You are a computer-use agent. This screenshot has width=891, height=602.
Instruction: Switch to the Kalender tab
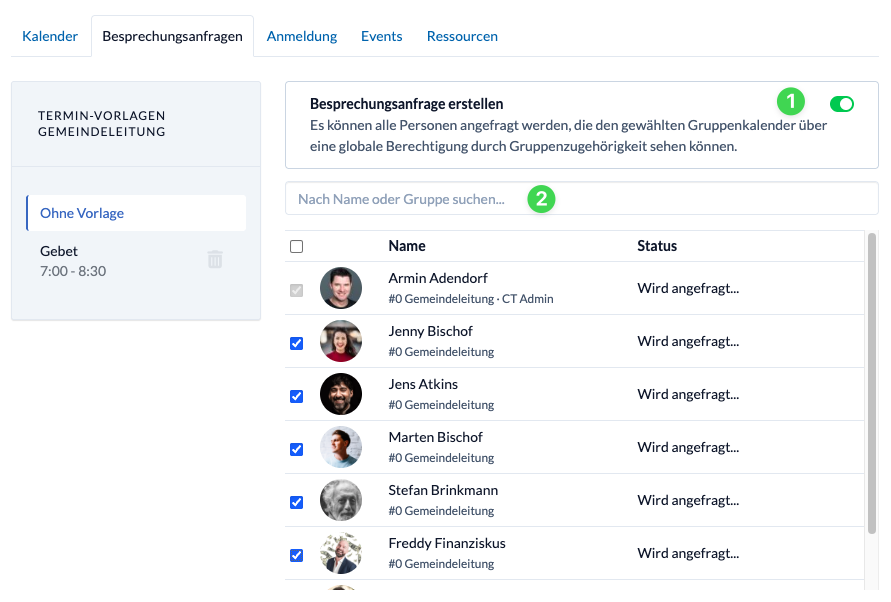click(50, 36)
